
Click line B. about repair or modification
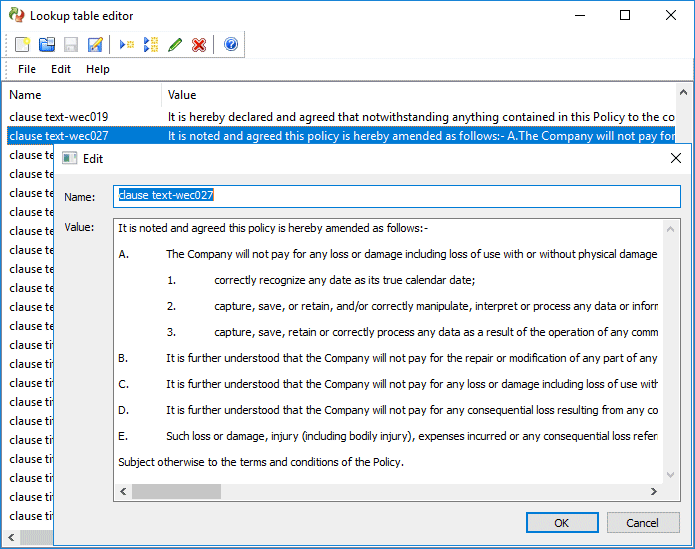tap(388, 358)
